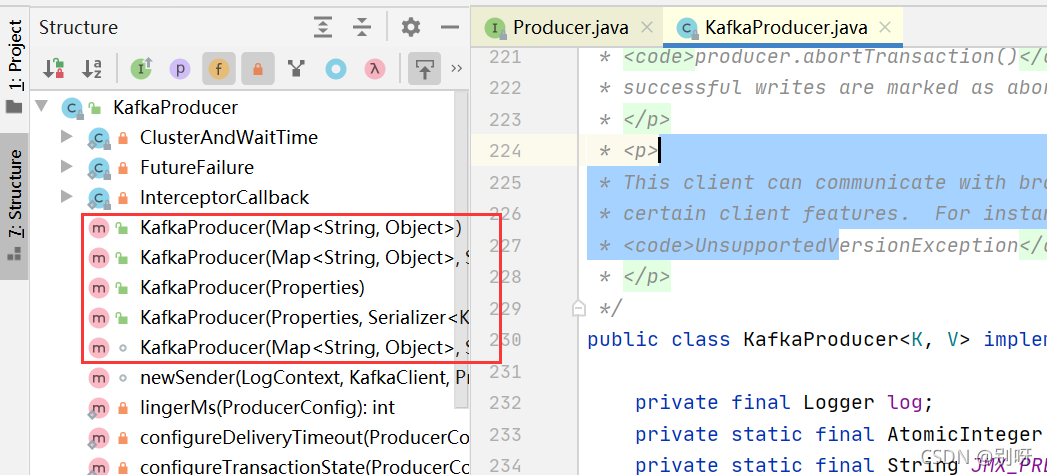This screenshot has width=1047, height=475.
Task: Toggle Show non-public members lock filter
Action: tap(257, 68)
